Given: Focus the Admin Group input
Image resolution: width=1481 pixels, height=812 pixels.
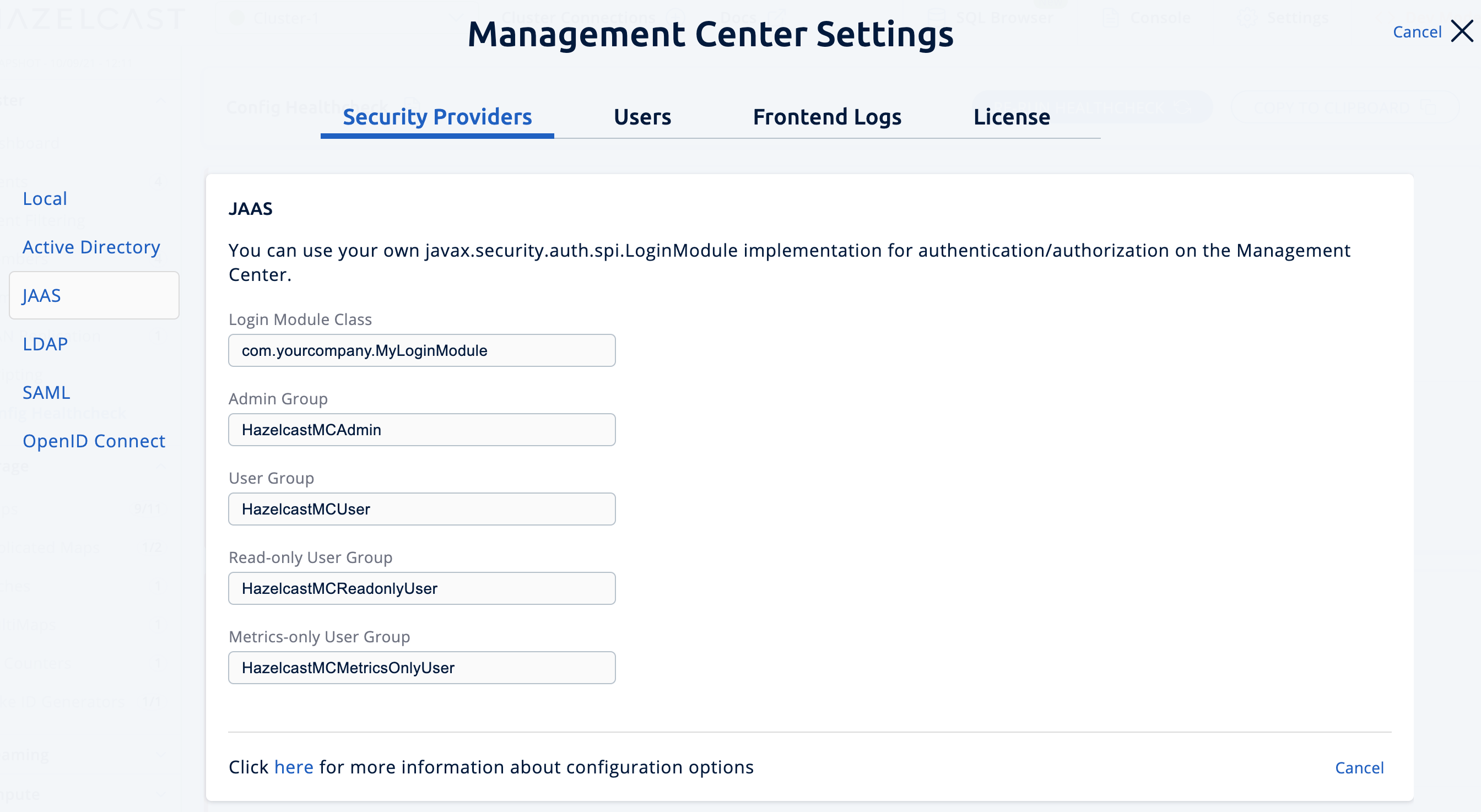Looking at the screenshot, I should 421,430.
